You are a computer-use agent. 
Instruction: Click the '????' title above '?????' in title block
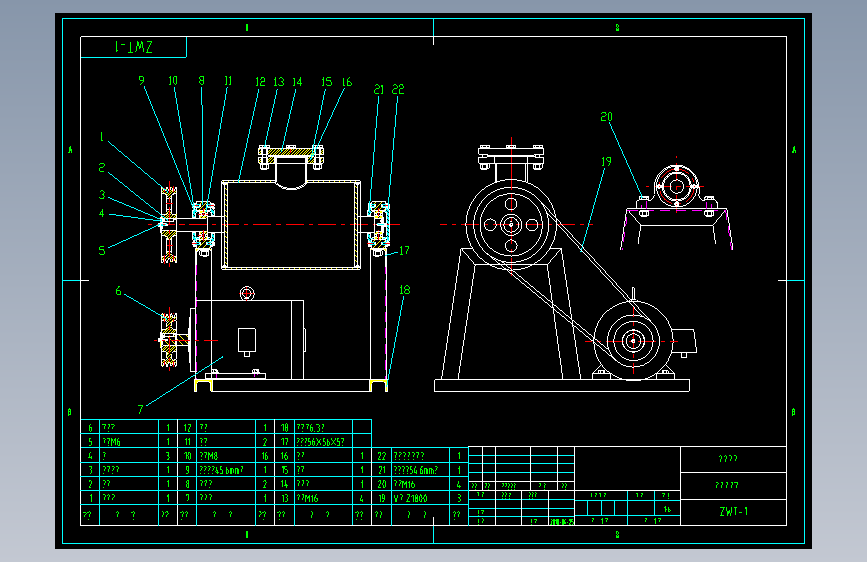coord(728,459)
